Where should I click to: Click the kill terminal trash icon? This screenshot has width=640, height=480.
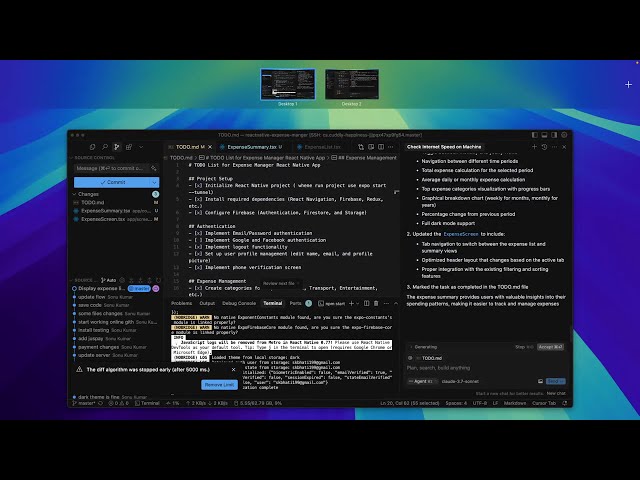tap(376, 303)
